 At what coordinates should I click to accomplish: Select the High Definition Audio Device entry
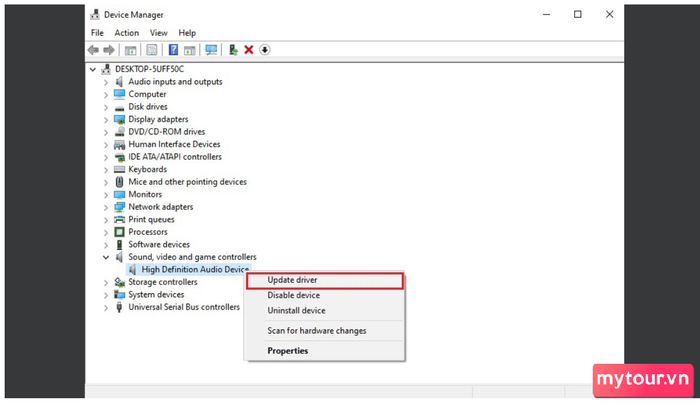point(195,269)
